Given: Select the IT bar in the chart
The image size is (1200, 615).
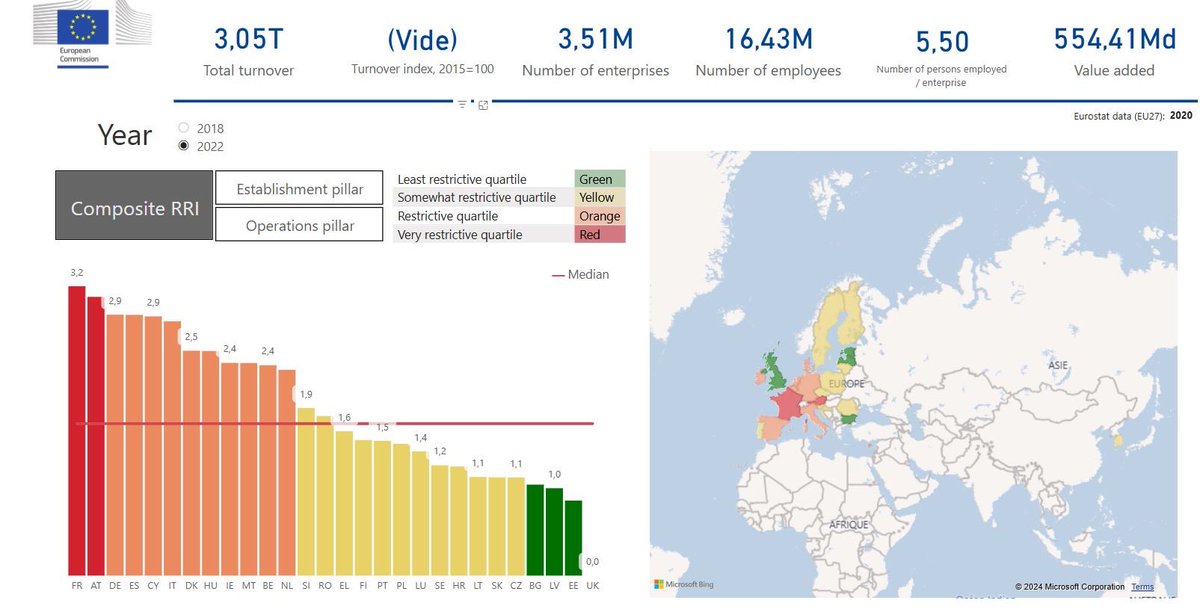Looking at the screenshot, I should pos(172,448).
